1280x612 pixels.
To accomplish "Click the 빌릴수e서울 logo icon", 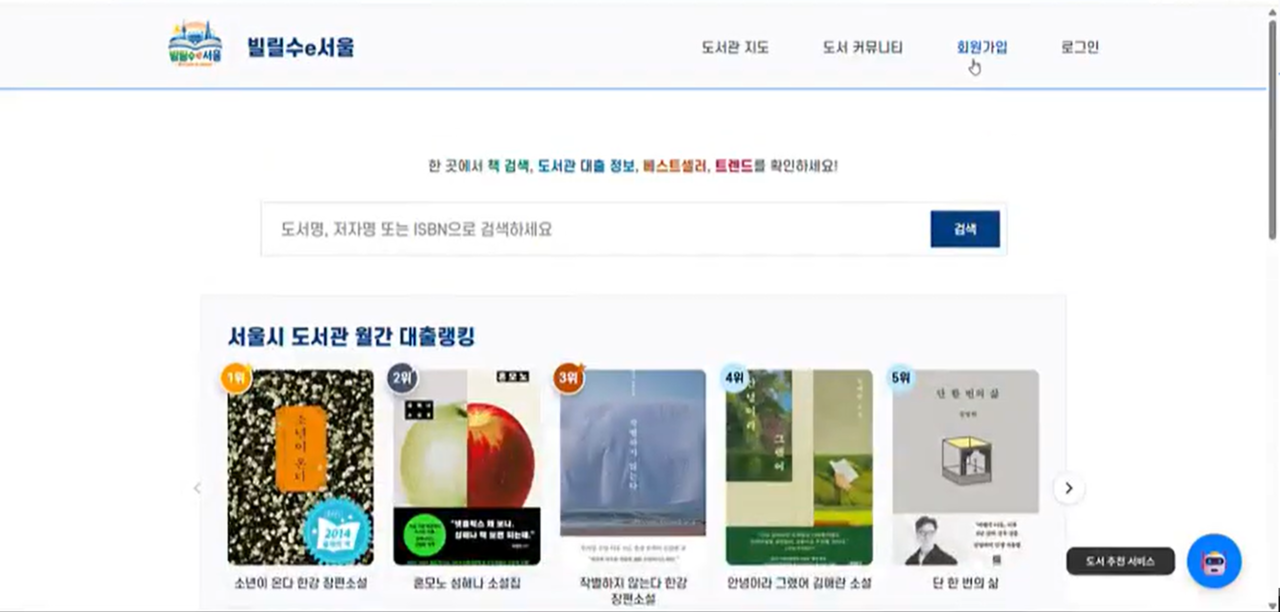I will tap(195, 45).
